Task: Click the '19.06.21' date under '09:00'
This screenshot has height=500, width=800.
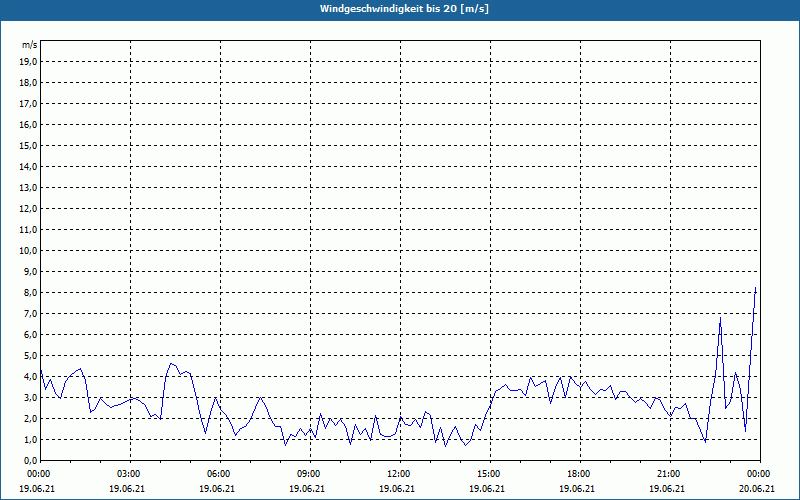Action: pyautogui.click(x=307, y=488)
